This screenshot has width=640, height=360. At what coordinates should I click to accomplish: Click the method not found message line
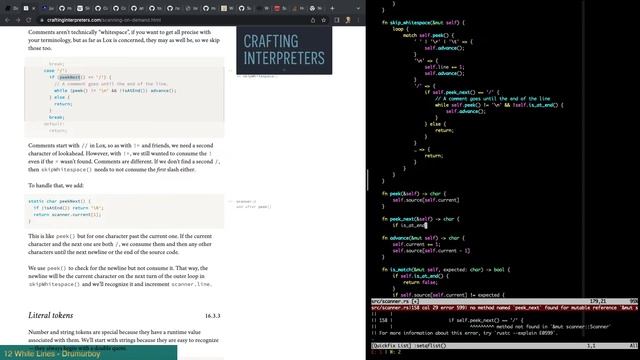540,327
